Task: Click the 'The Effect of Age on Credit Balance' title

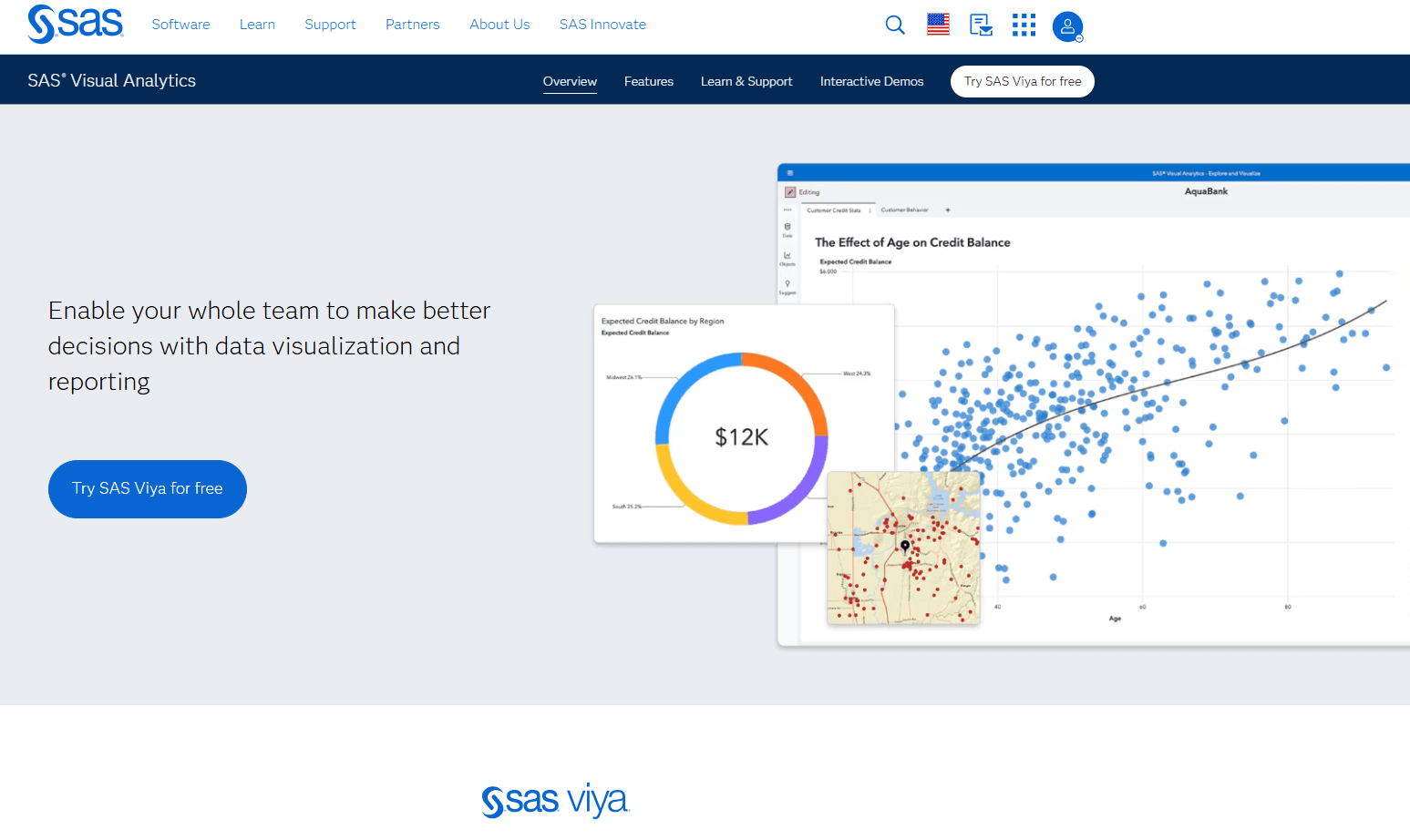Action: [x=912, y=242]
